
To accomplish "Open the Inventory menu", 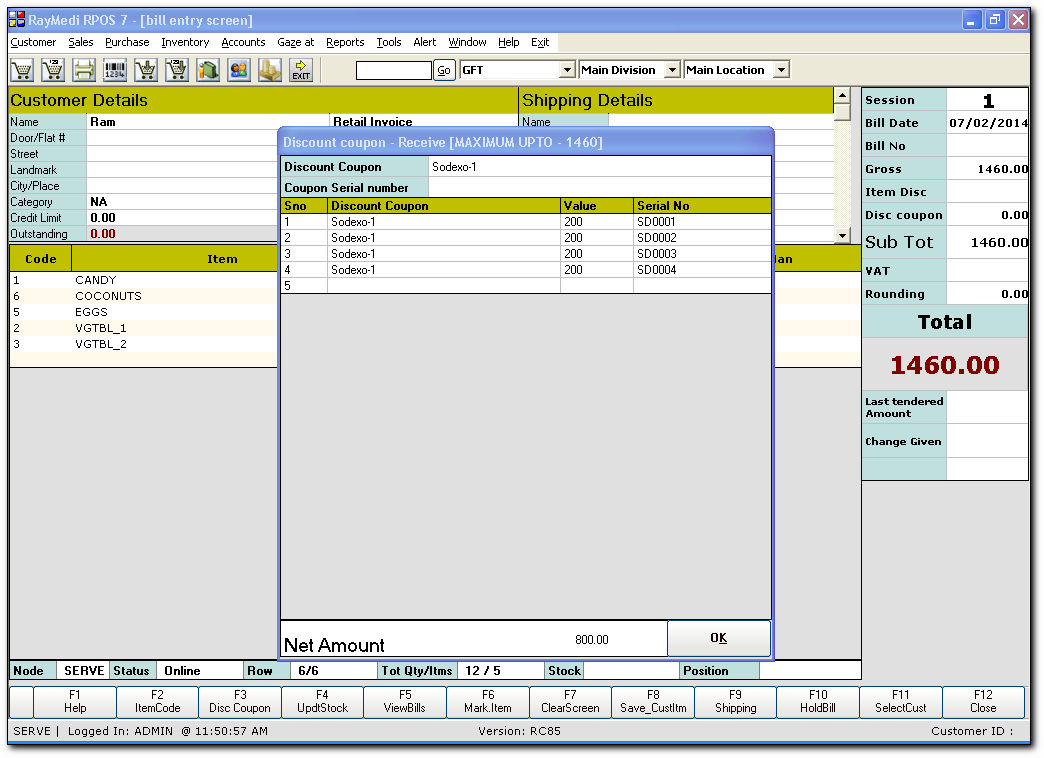I will (185, 42).
